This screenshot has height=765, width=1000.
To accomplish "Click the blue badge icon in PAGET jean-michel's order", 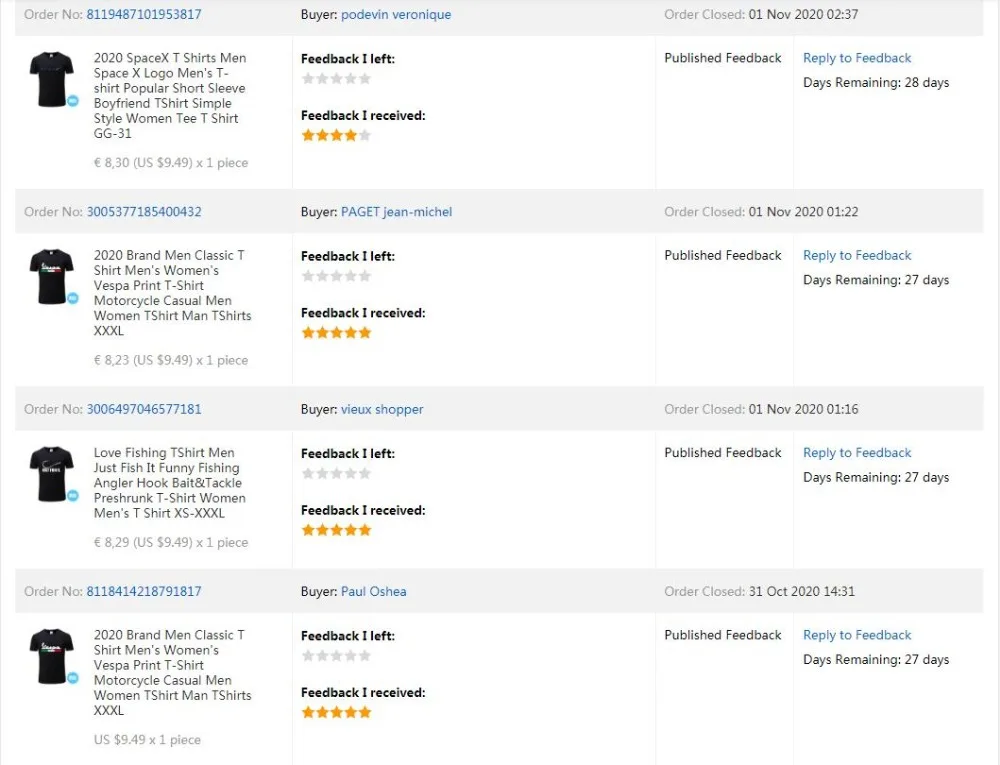I will 73,298.
